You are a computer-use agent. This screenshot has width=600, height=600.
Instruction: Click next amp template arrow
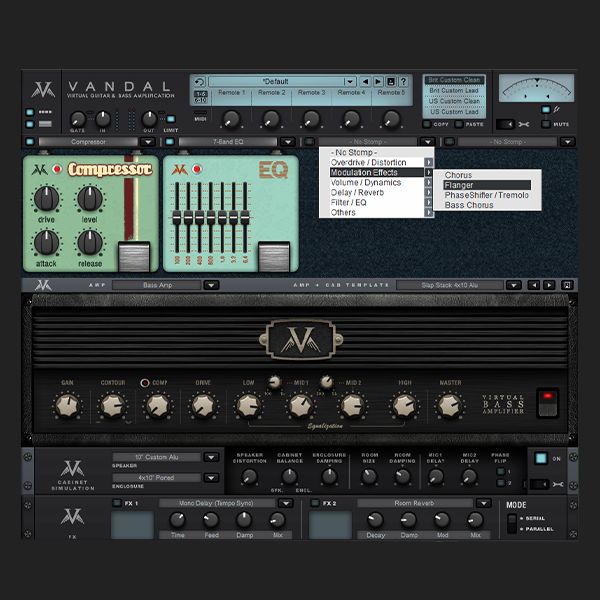(549, 285)
